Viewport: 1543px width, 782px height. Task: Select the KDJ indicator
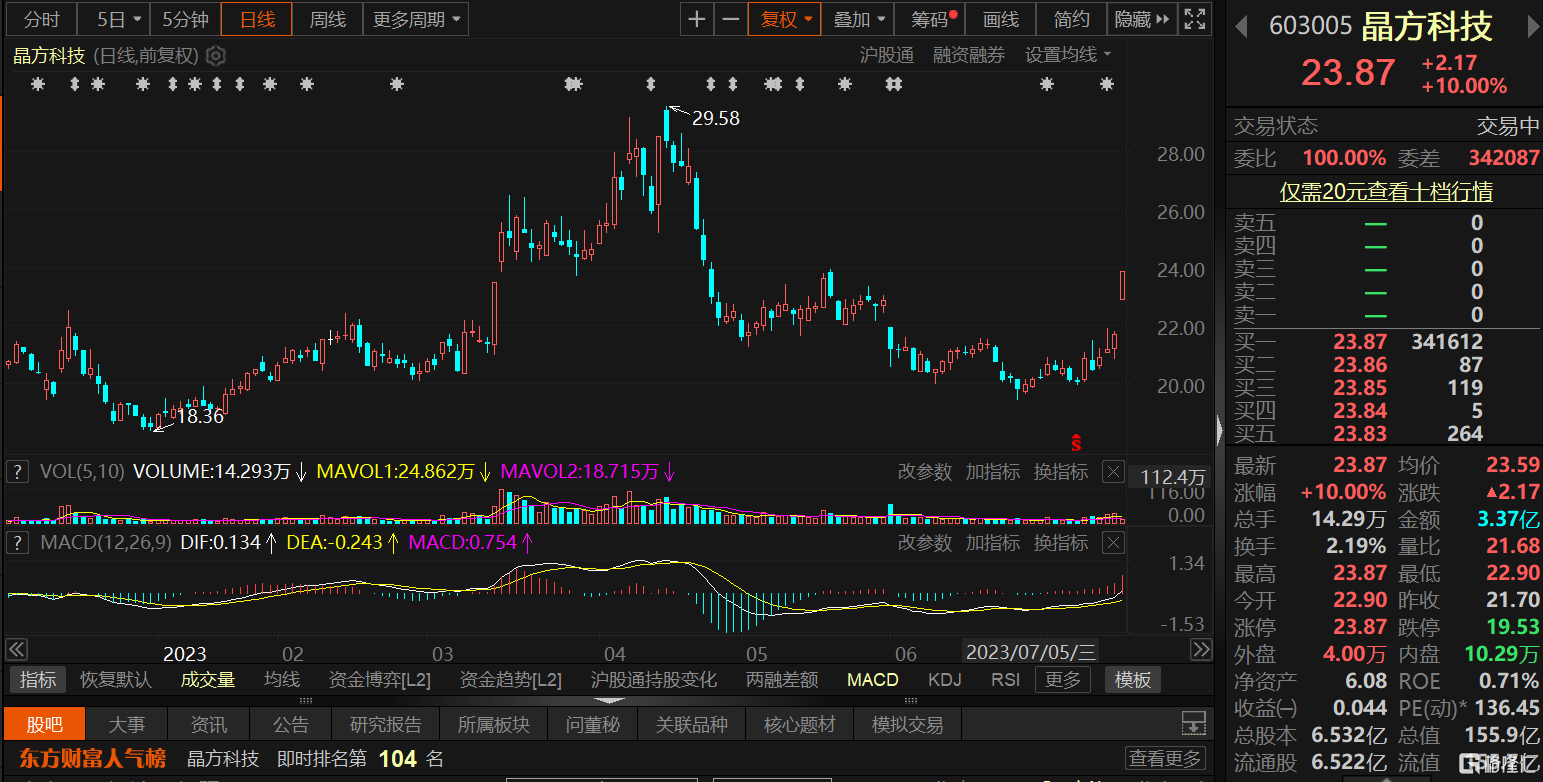pos(944,680)
